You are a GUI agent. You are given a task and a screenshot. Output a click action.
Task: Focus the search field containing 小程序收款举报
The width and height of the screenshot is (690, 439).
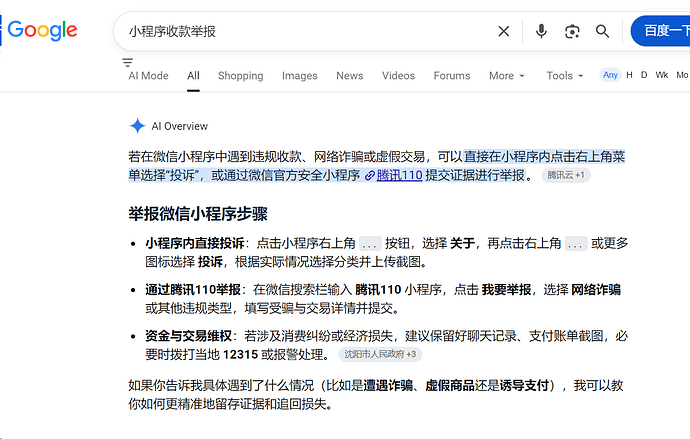(308, 31)
